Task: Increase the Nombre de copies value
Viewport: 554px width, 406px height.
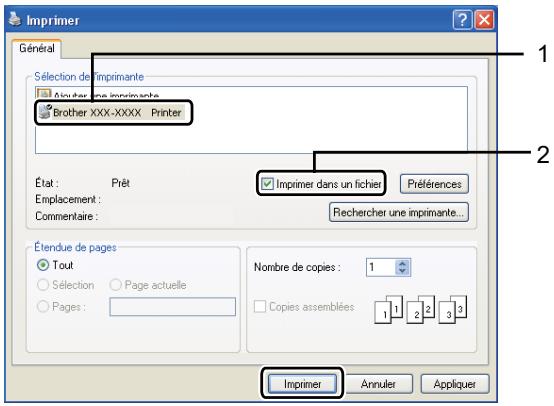Action: pos(402,264)
